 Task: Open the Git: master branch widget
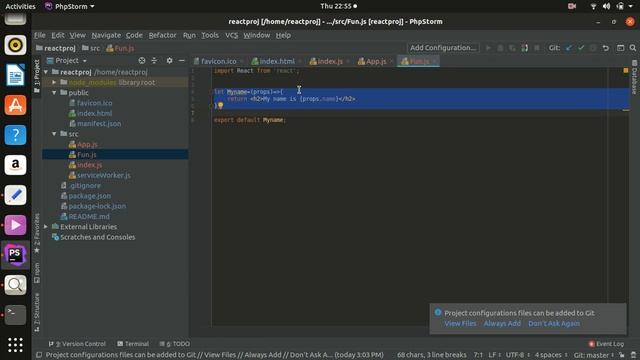(x=594, y=355)
